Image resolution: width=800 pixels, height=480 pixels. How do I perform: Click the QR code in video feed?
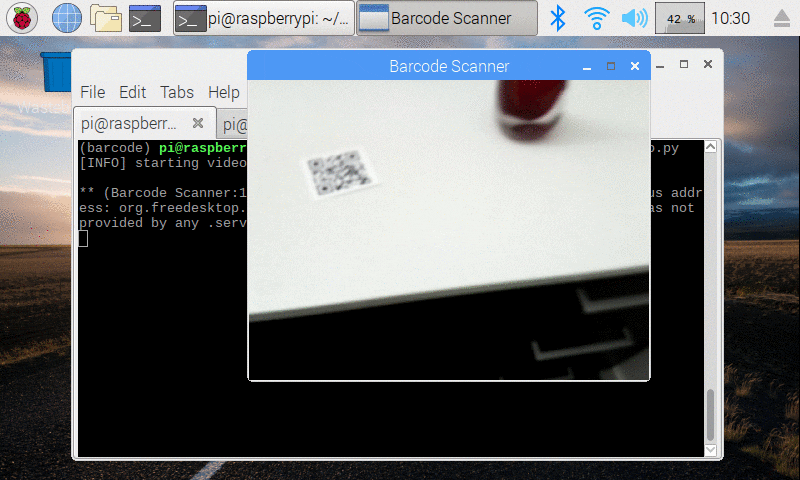pyautogui.click(x=340, y=174)
